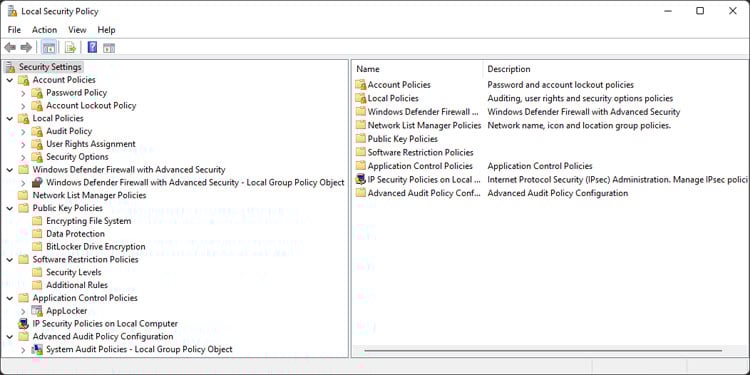Click the horizontal scrollbar in the list pane
The height and width of the screenshot is (375, 750).
(x=542, y=351)
